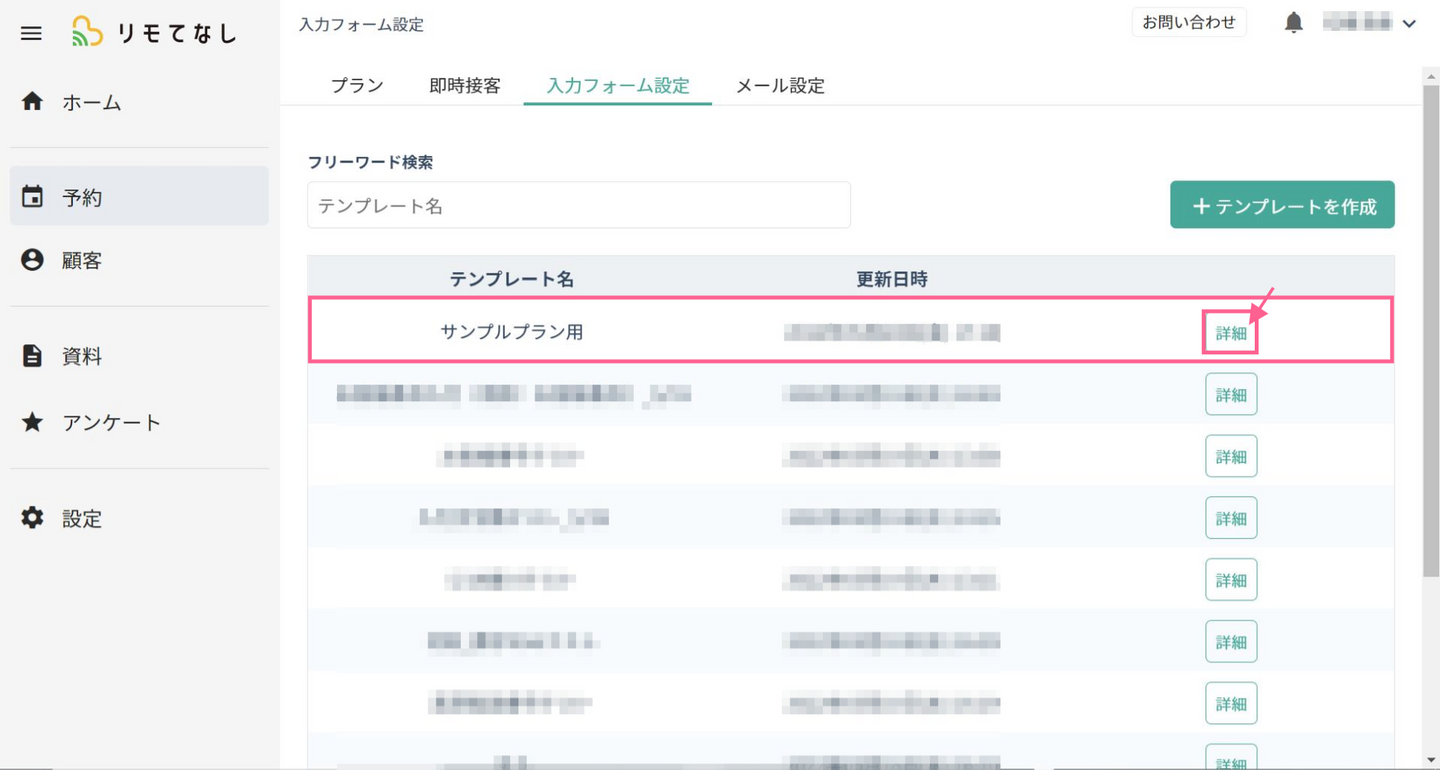Screen dimensions: 1440x770
Task: Switch to the プラン tab
Action: pyautogui.click(x=357, y=86)
